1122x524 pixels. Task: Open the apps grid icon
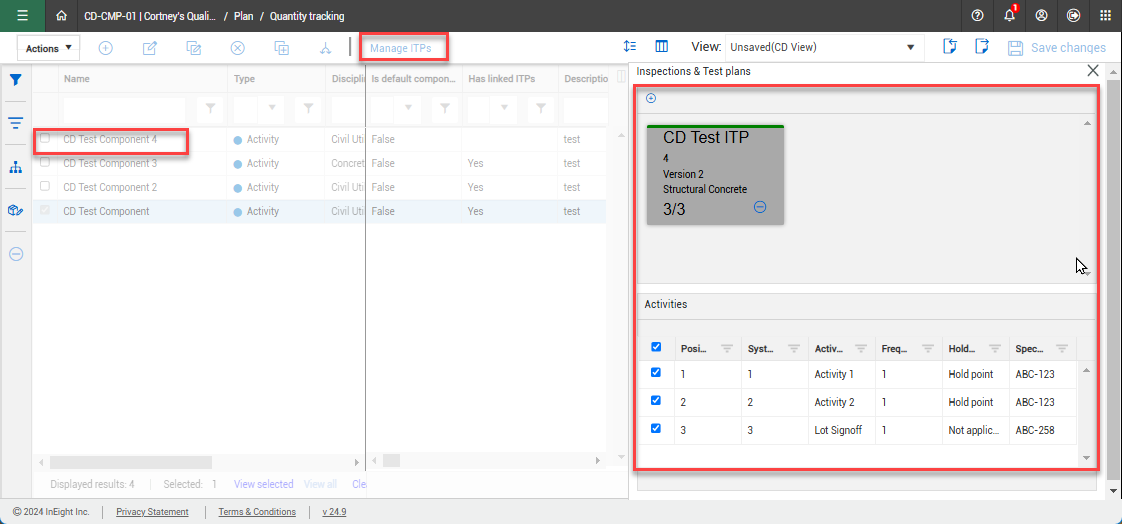(1105, 16)
